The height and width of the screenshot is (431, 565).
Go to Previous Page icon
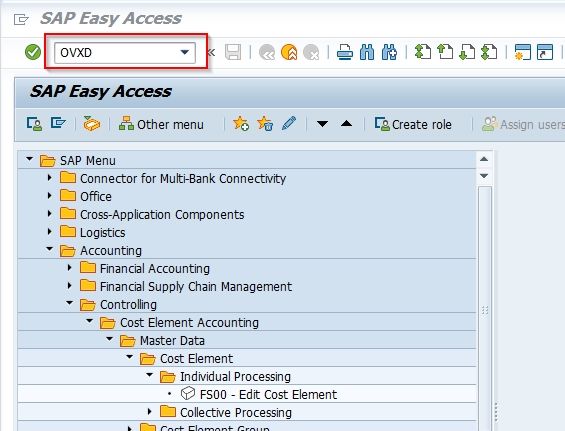pyautogui.click(x=445, y=52)
